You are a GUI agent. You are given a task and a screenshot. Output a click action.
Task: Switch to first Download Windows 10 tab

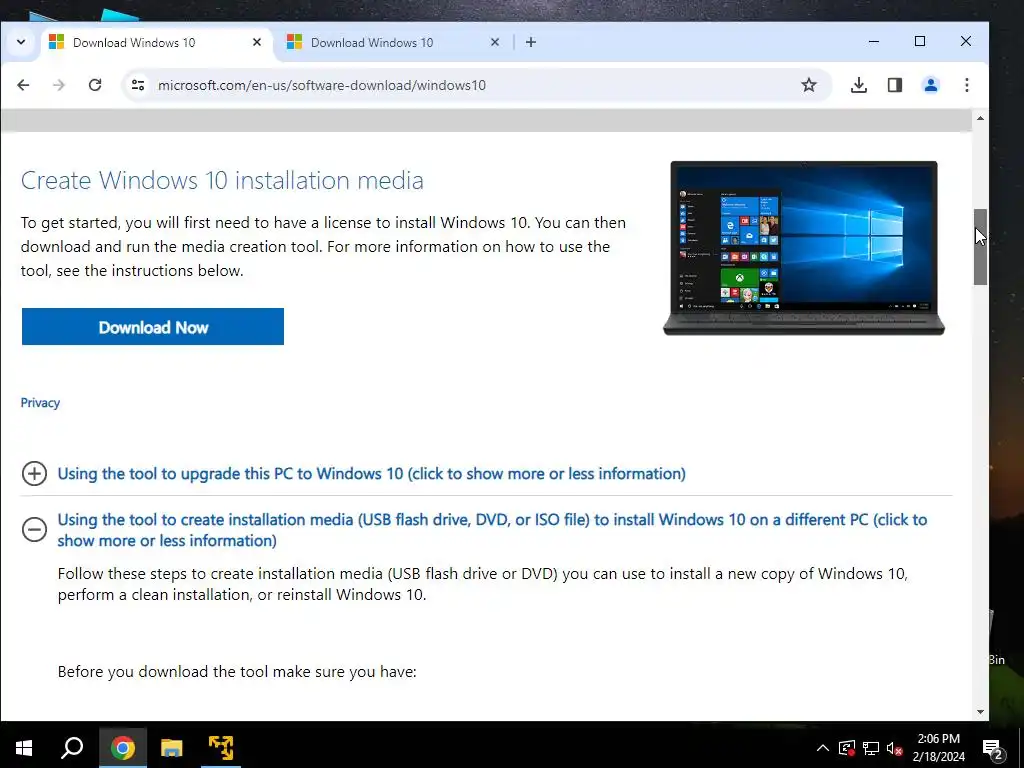tap(157, 42)
